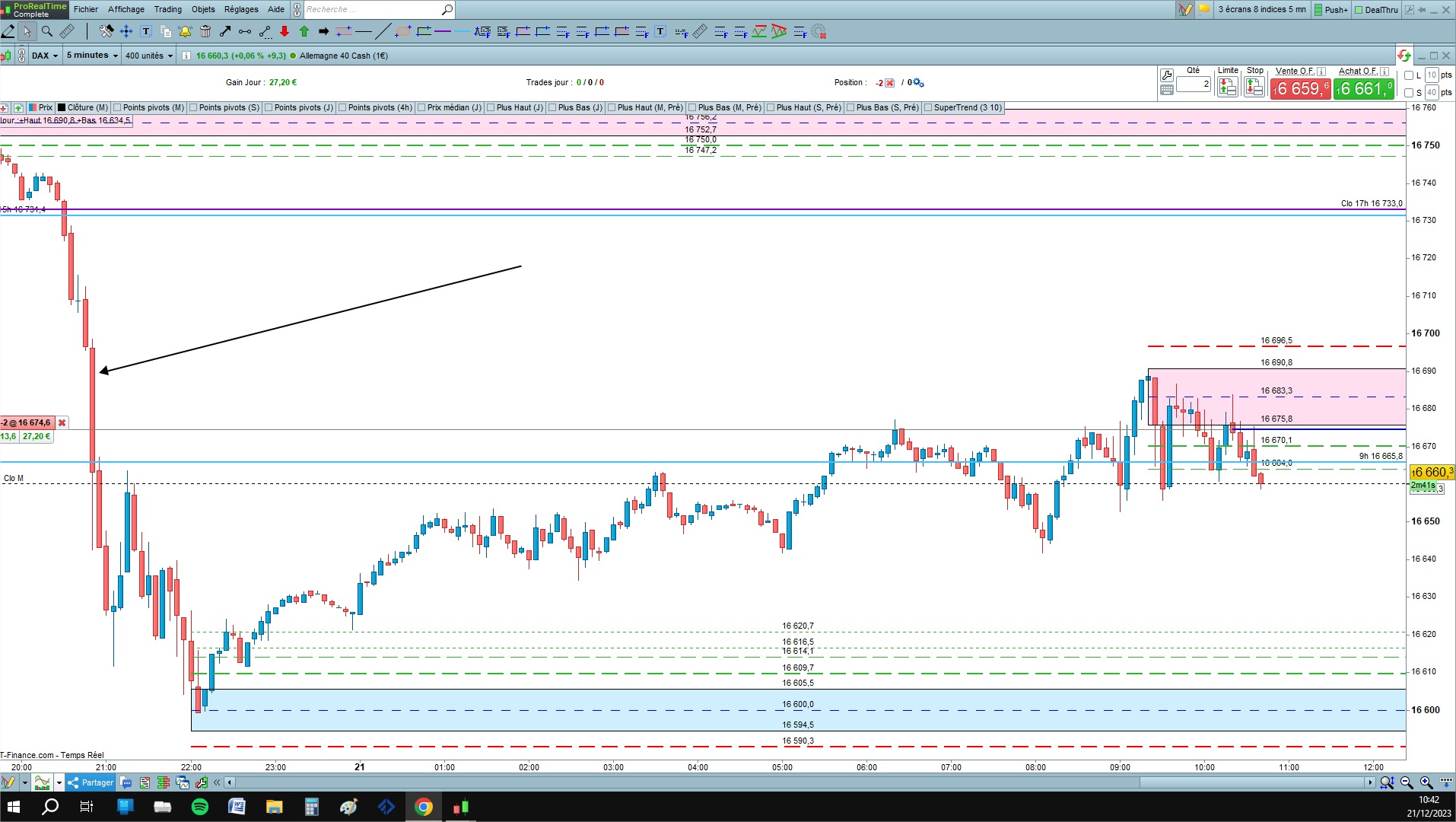Select the magnifier zoom tool in toolbar
Viewport: 1456px width, 822px height.
click(x=47, y=31)
